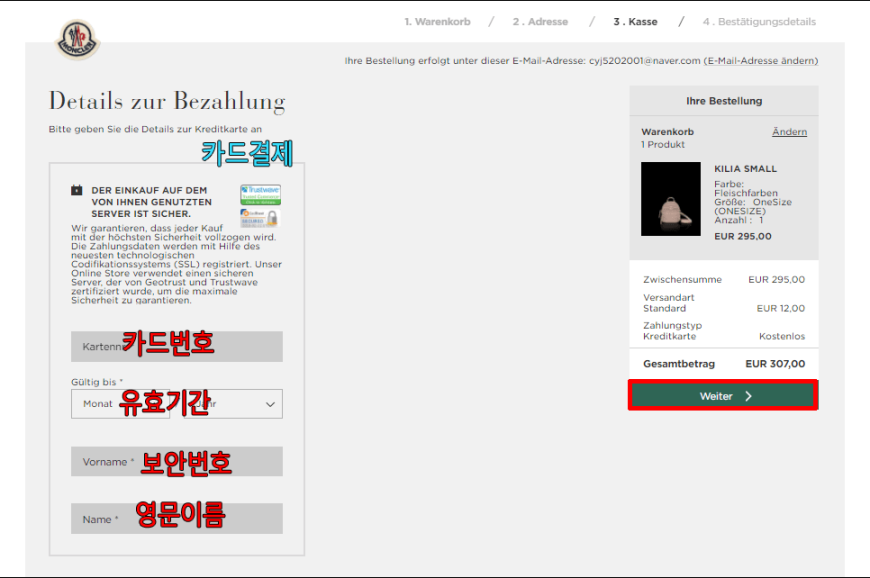Image resolution: width=870 pixels, height=578 pixels.
Task: Focus the Vorname input field
Action: coord(176,462)
